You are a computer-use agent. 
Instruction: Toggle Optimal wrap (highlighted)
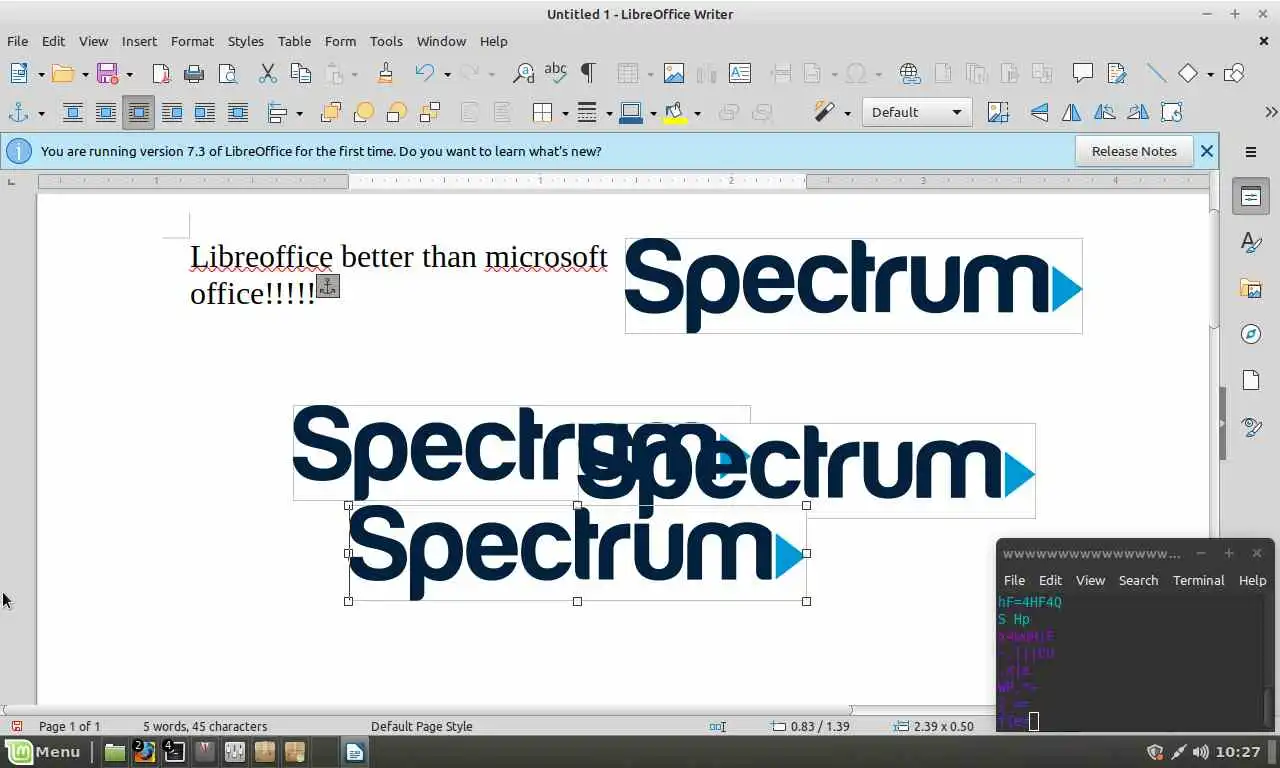pos(139,112)
